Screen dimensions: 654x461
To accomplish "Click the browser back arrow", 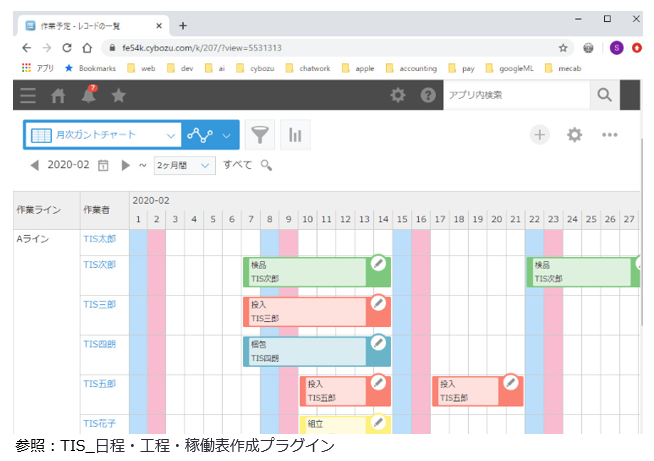I will 27,48.
